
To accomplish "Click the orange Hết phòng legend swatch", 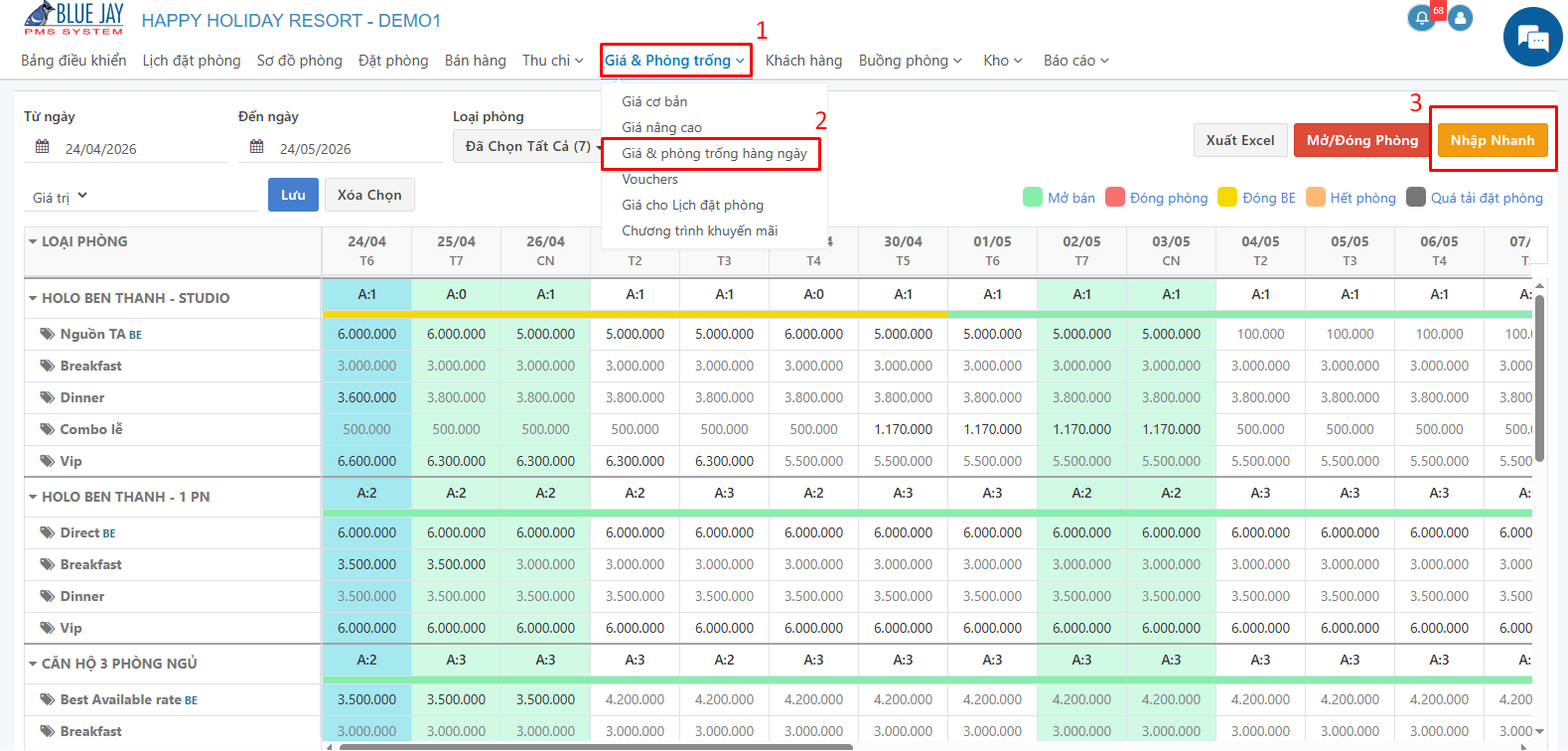I will 1316,197.
